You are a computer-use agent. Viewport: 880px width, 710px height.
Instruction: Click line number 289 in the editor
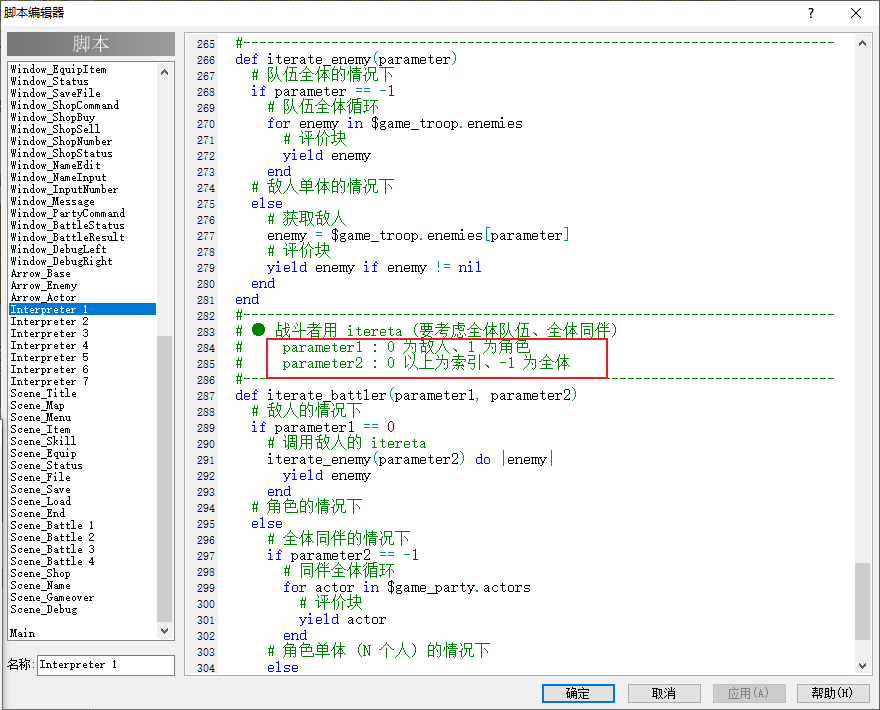206,428
